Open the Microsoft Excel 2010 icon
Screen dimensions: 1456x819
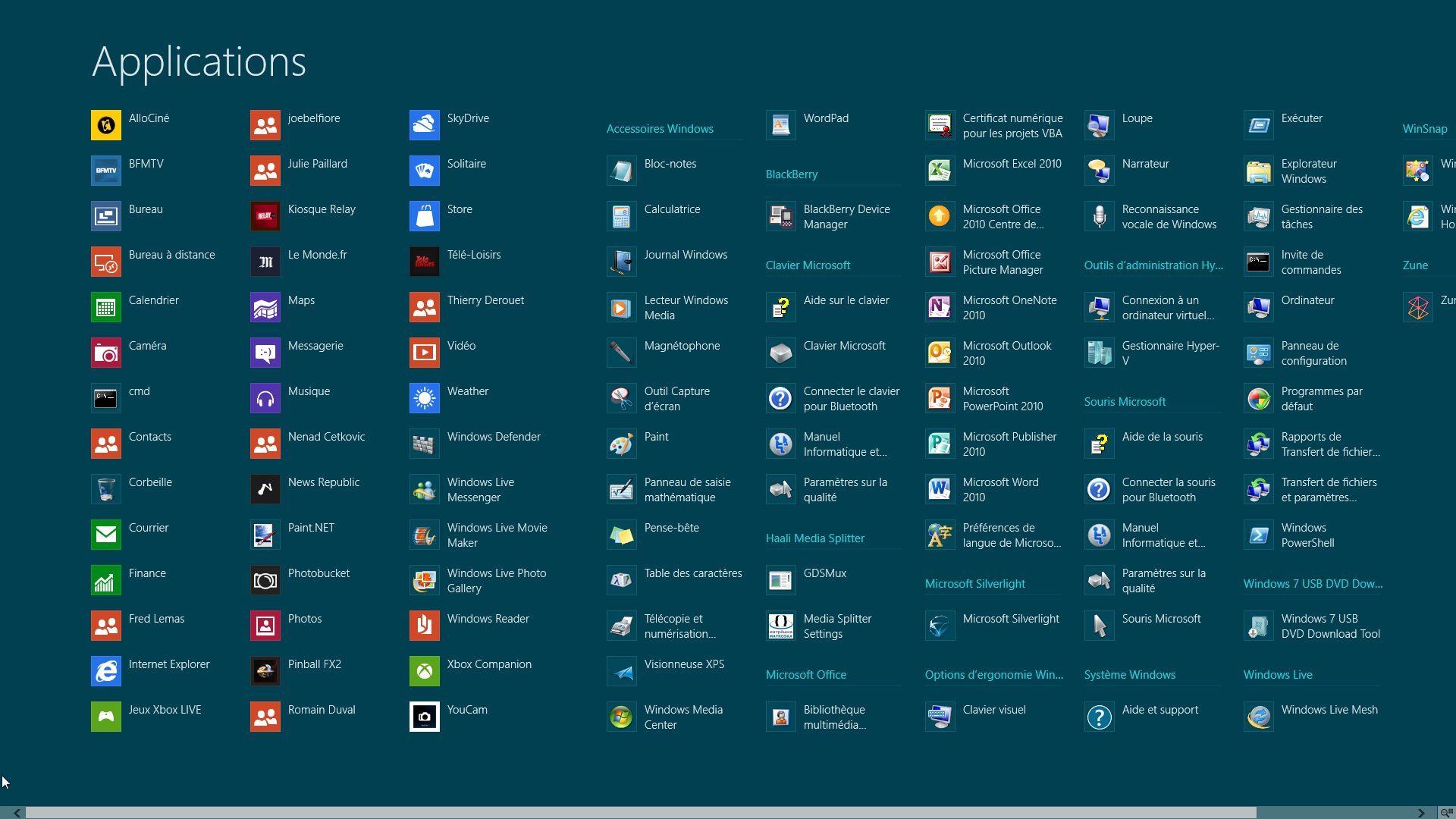pyautogui.click(x=940, y=171)
